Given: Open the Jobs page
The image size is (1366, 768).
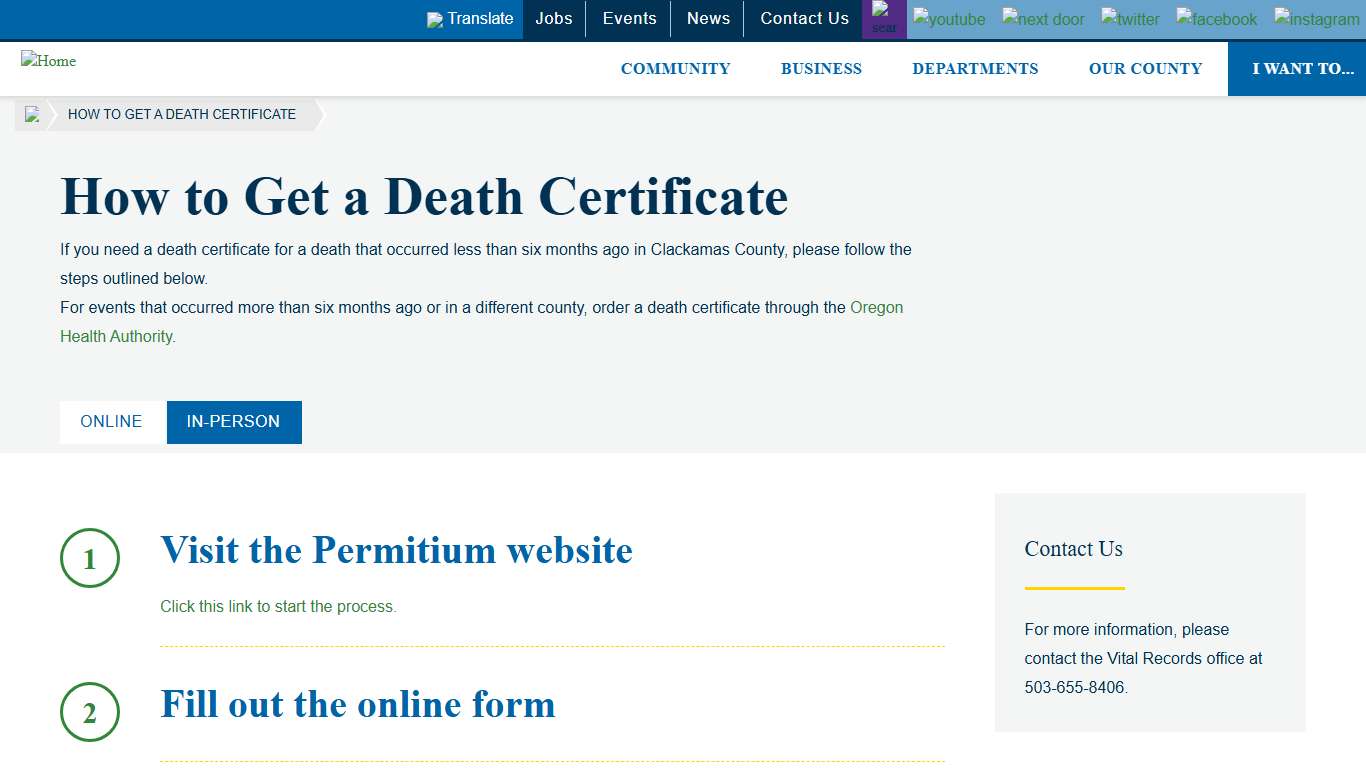Looking at the screenshot, I should pyautogui.click(x=553, y=18).
